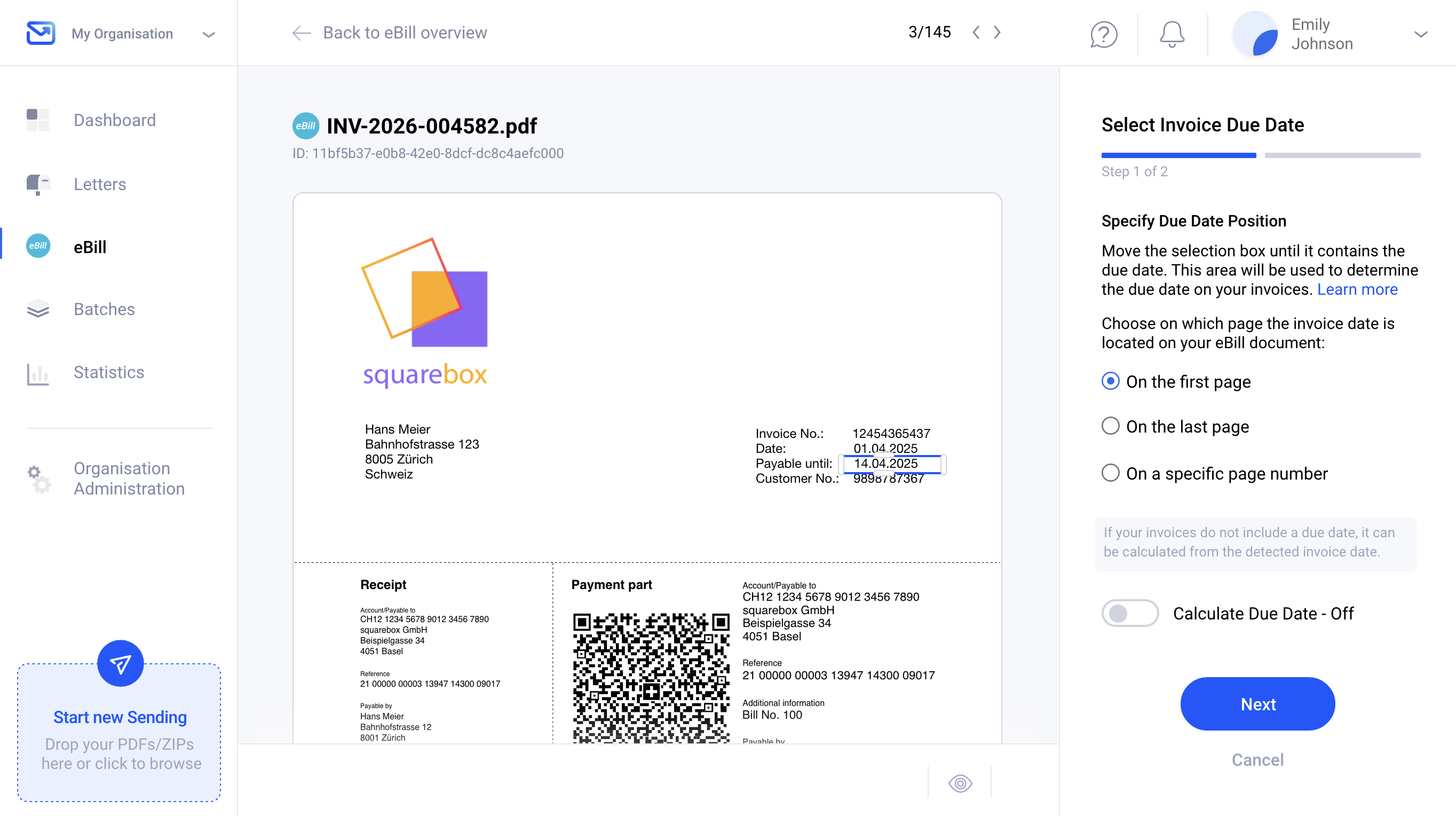The width and height of the screenshot is (1456, 816).
Task: Click the step one progress bar
Action: 1178,155
